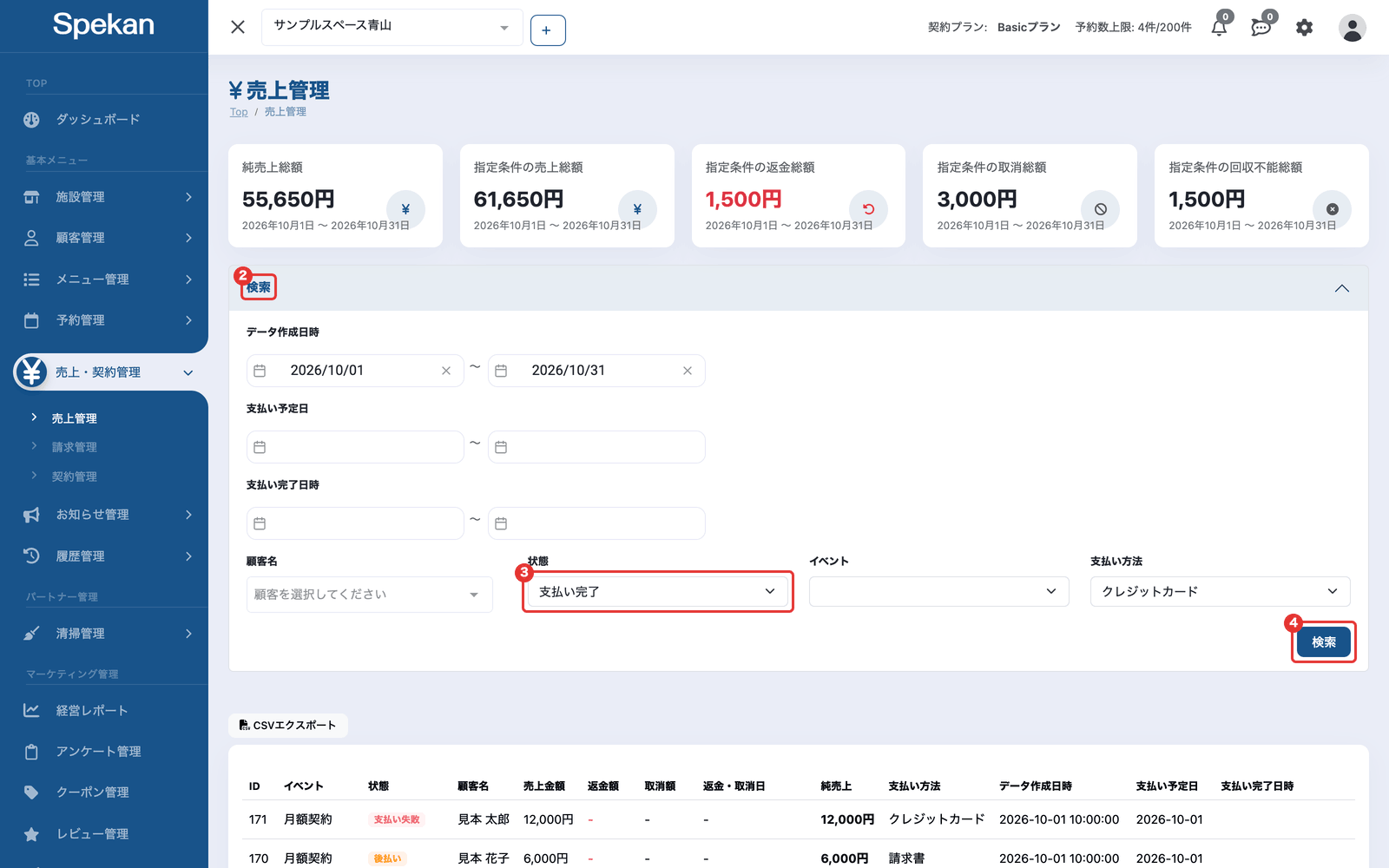This screenshot has width=1389, height=868.
Task: Clear the 2026/10/31 end date
Action: point(688,371)
